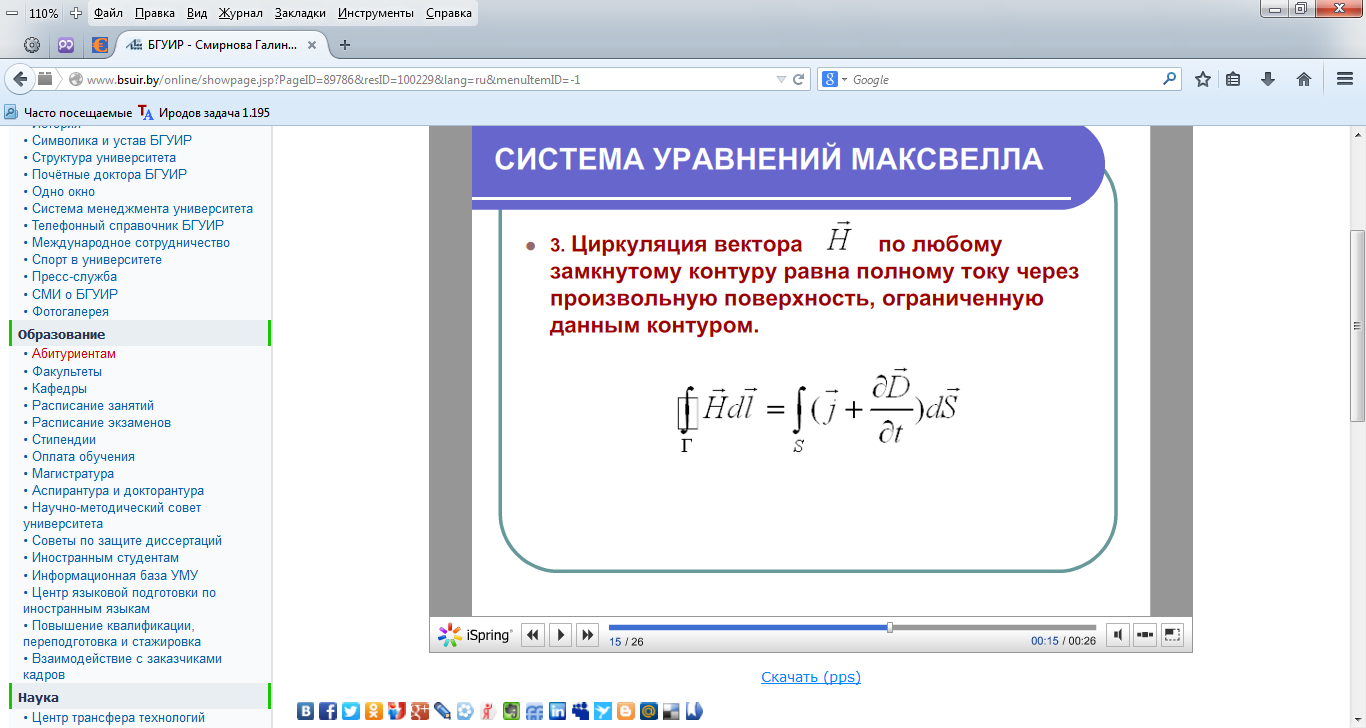Screen dimensions: 1366x728
Task: Open the search engine selector dropdown
Action: tap(832, 80)
